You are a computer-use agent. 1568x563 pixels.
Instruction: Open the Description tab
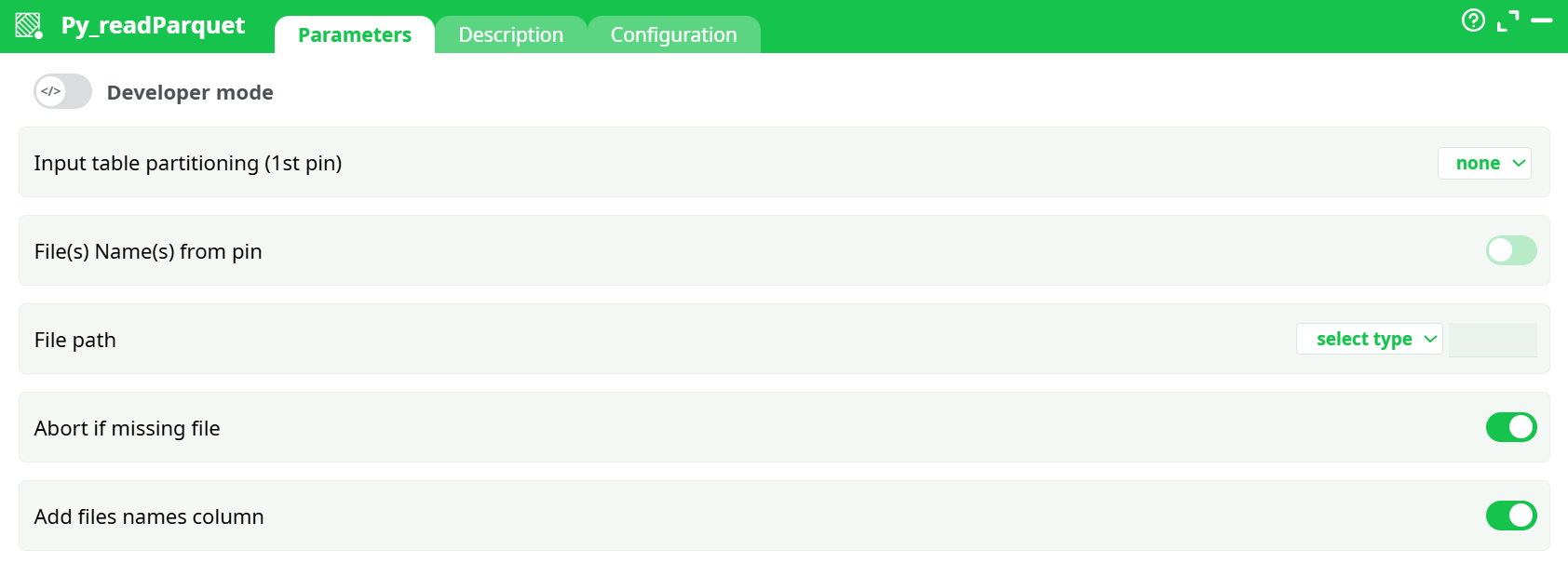pyautogui.click(x=510, y=35)
